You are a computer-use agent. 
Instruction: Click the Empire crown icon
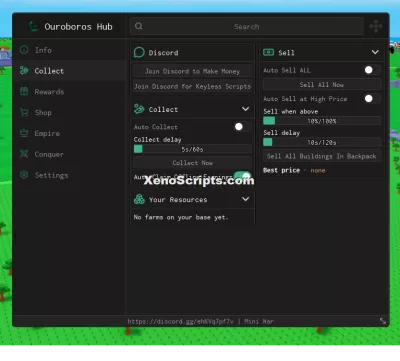coord(24,133)
